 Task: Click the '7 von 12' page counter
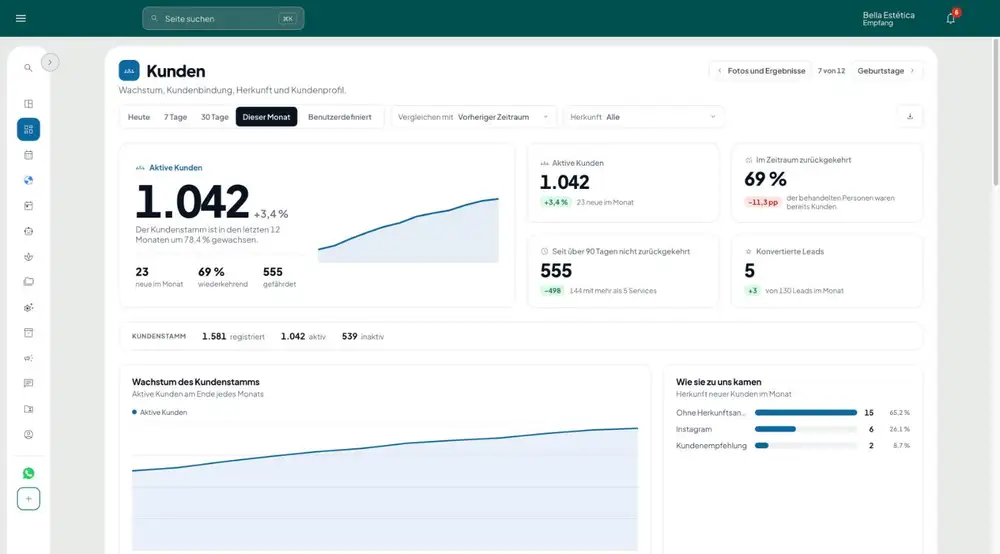(831, 71)
